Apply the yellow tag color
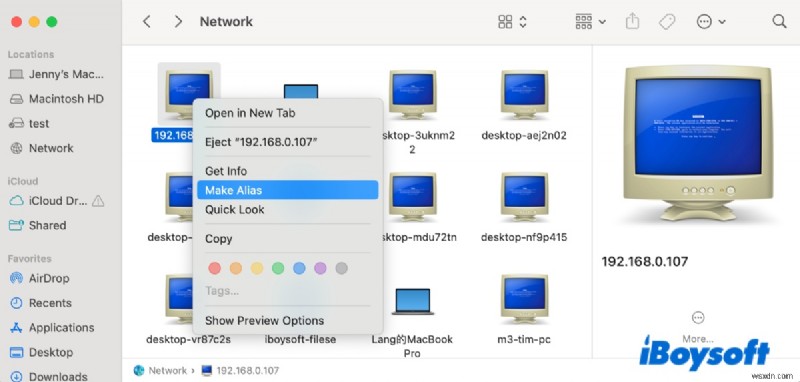 tap(257, 268)
